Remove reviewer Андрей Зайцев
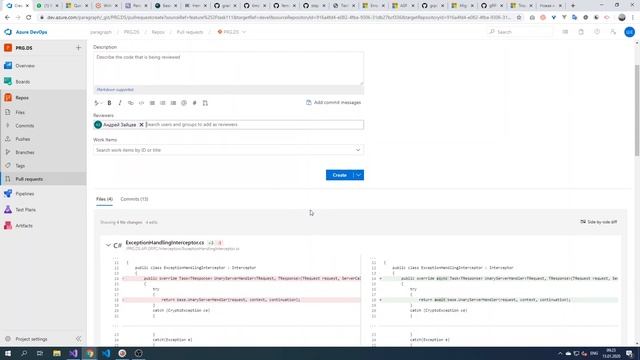The width and height of the screenshot is (640, 360). [141, 124]
